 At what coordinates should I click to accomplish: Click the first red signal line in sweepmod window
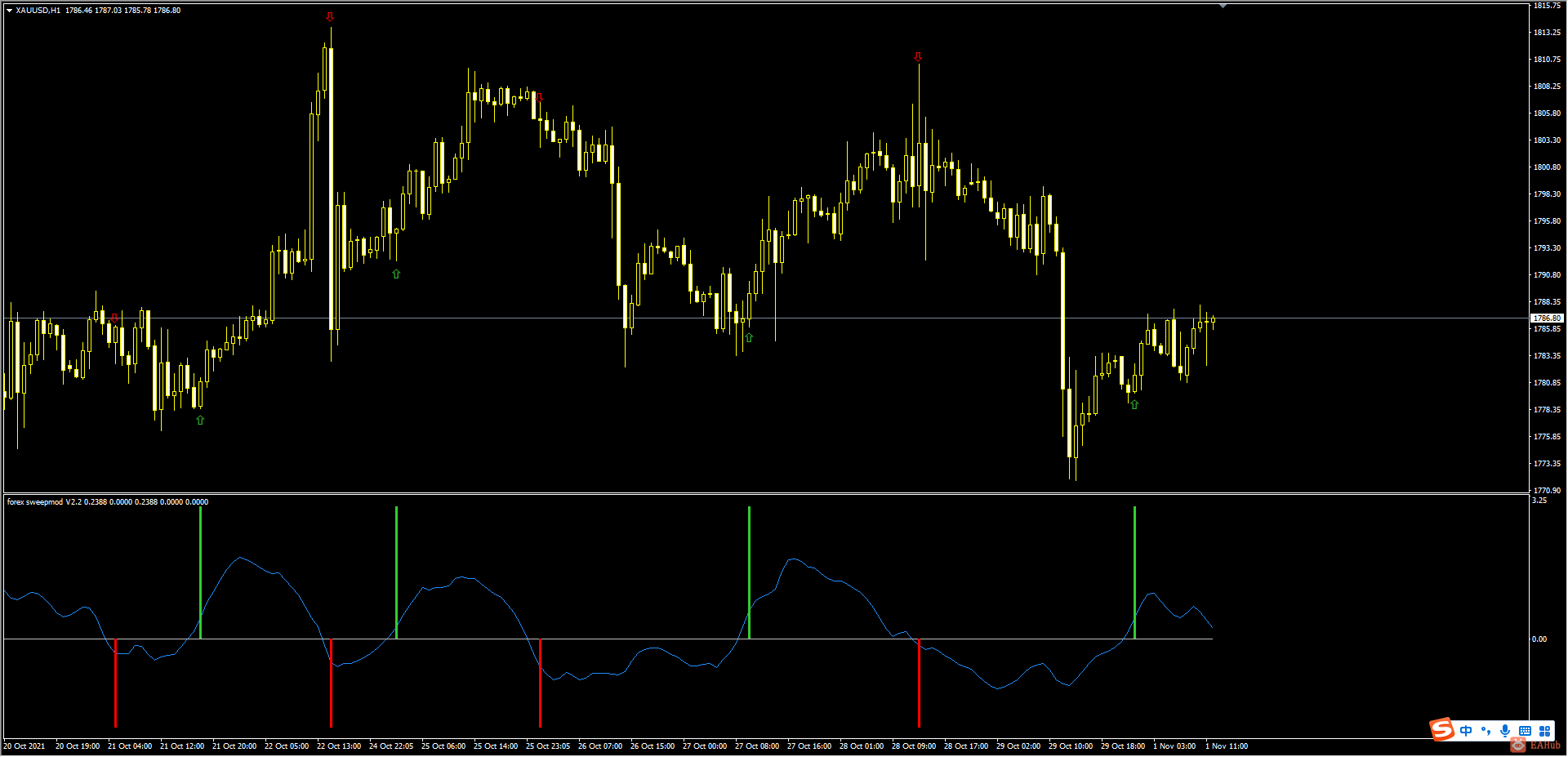115,683
